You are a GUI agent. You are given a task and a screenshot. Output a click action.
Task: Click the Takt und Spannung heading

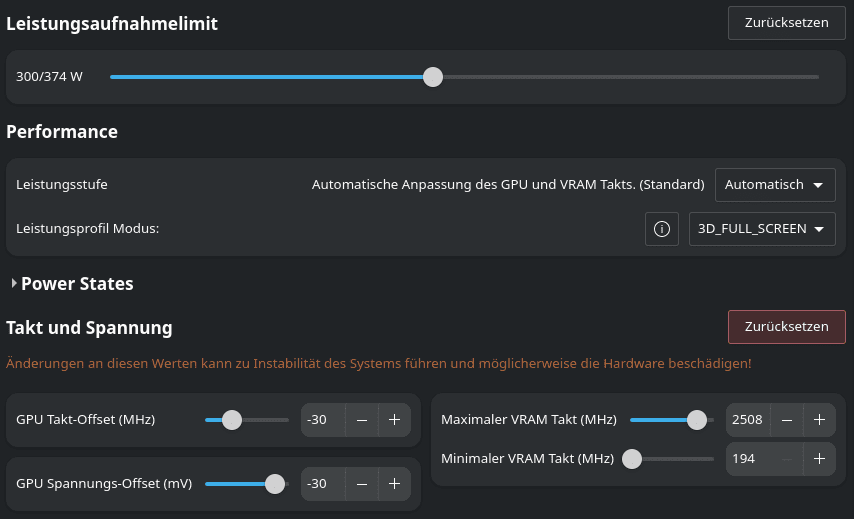point(89,328)
